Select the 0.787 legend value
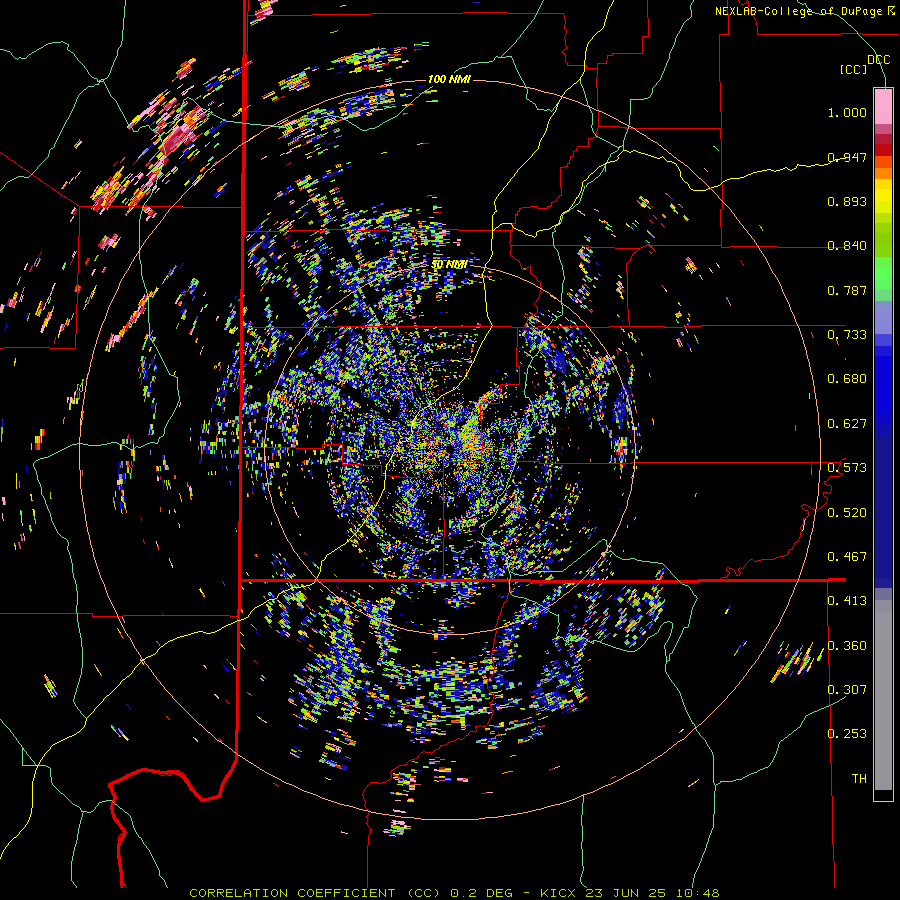The width and height of the screenshot is (900, 900). click(847, 290)
